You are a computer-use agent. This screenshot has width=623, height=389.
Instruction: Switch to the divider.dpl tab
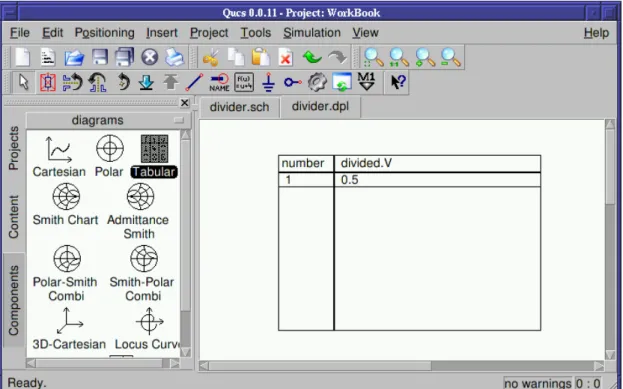[x=320, y=106]
